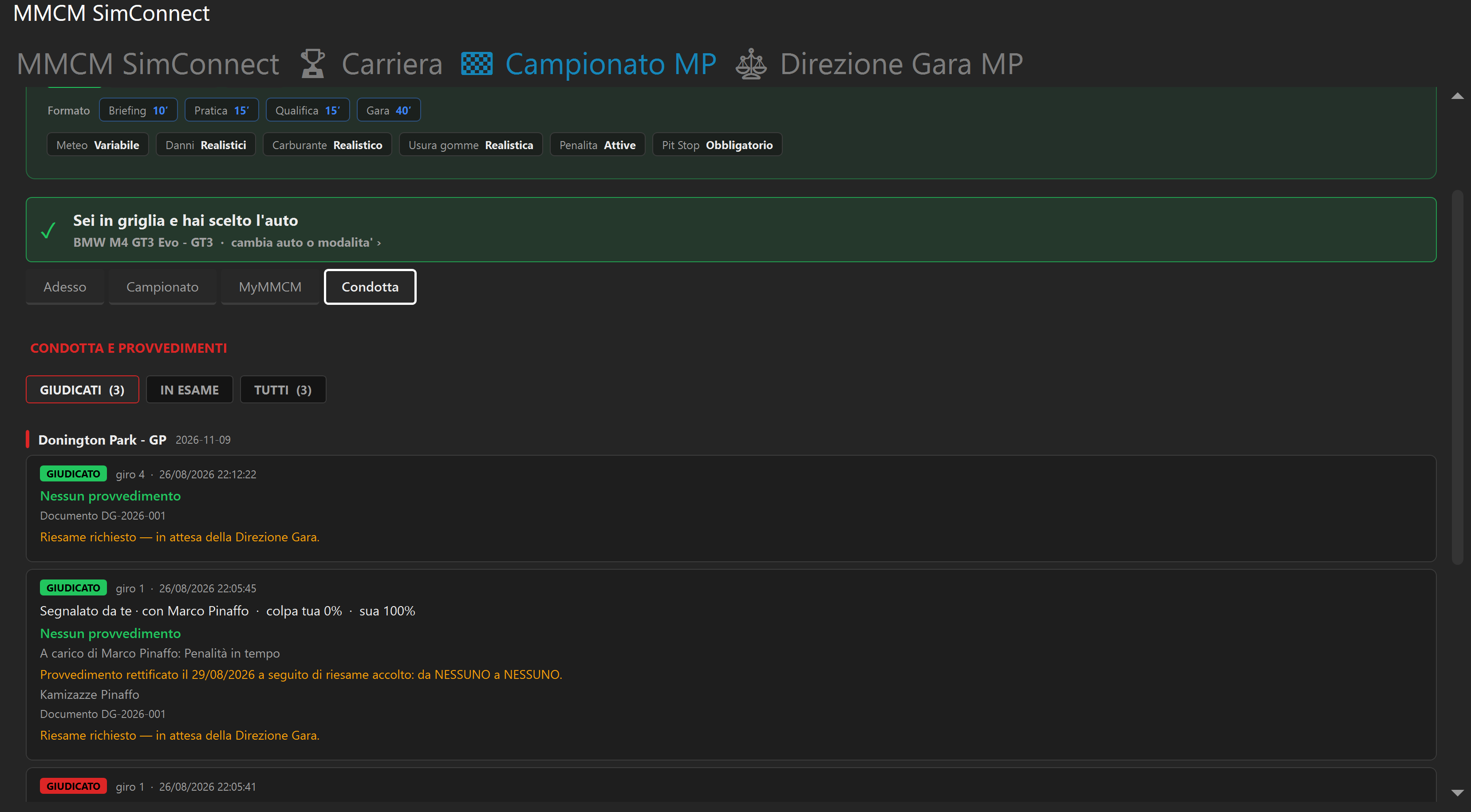This screenshot has height=812, width=1471.
Task: Select the Condotta tab
Action: 370,287
